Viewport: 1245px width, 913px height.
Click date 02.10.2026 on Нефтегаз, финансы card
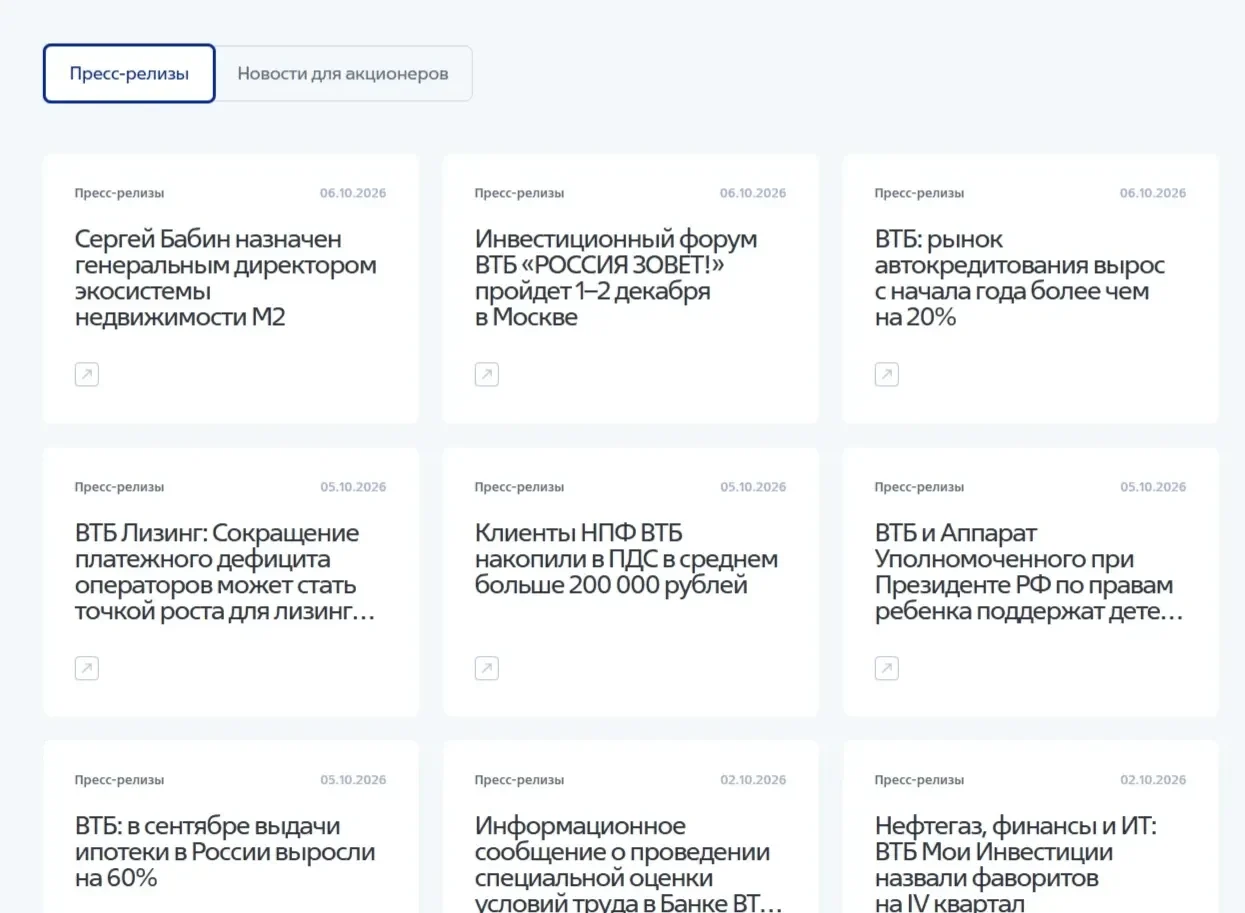(1153, 780)
